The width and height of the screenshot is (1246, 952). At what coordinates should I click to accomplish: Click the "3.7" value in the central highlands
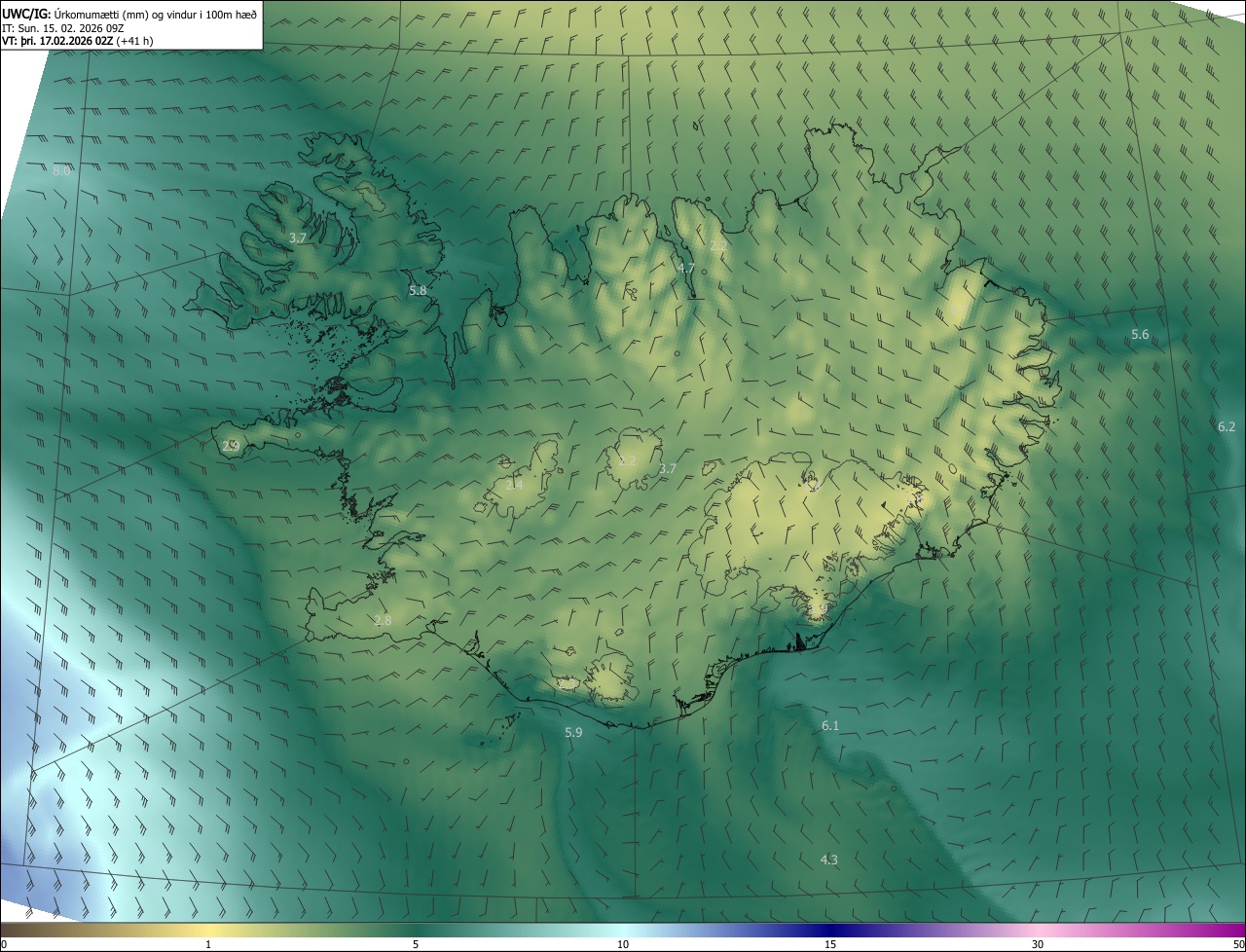click(667, 468)
